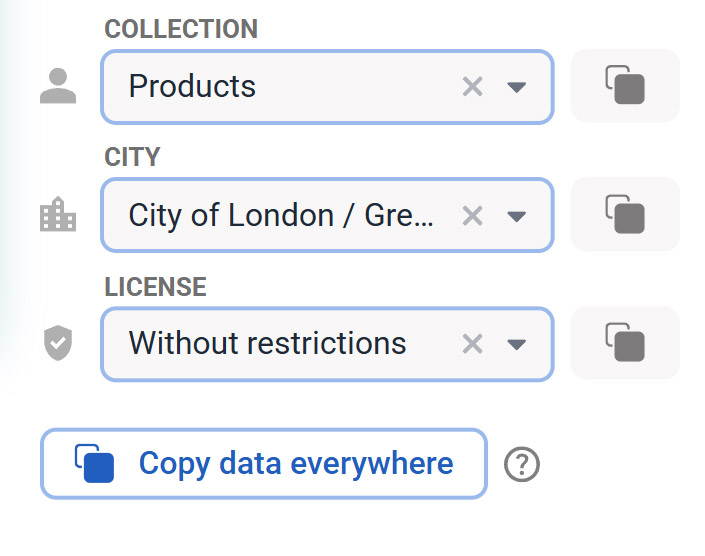
Task: Click the COLLECTION label
Action: [x=181, y=29]
